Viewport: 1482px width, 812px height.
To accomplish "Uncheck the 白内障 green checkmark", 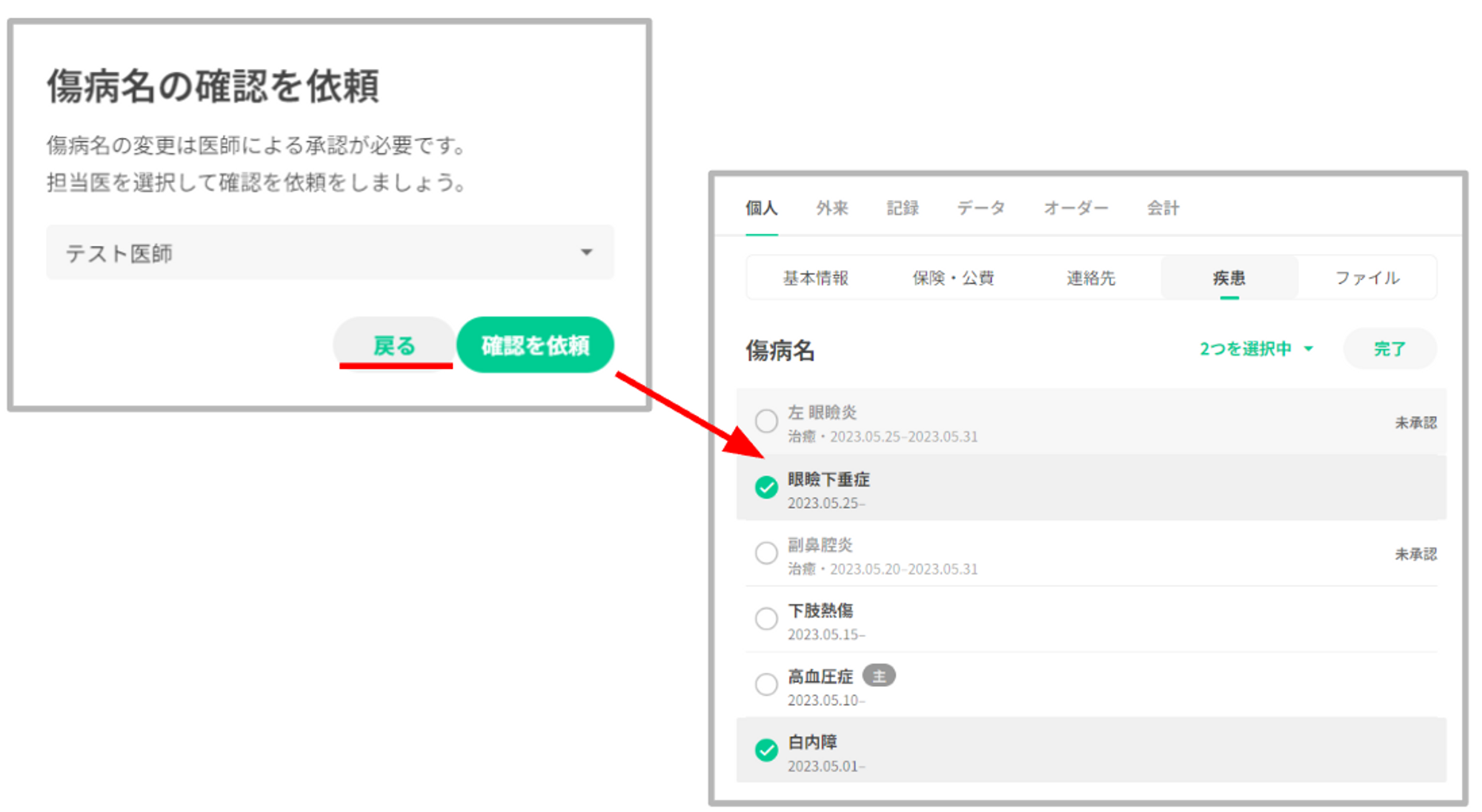I will click(x=766, y=750).
